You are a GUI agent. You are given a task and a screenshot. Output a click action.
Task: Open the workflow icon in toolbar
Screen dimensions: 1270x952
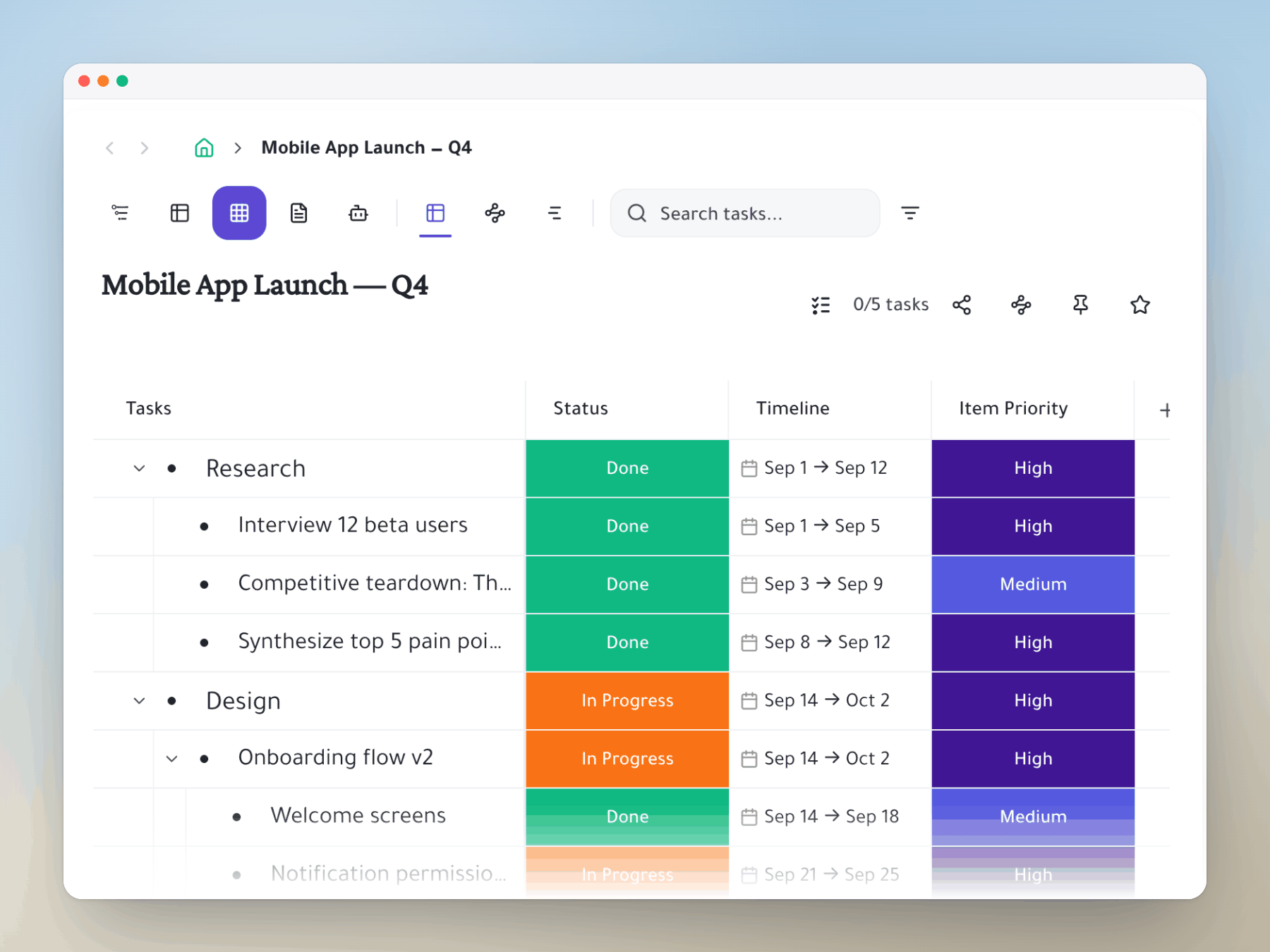coord(495,213)
